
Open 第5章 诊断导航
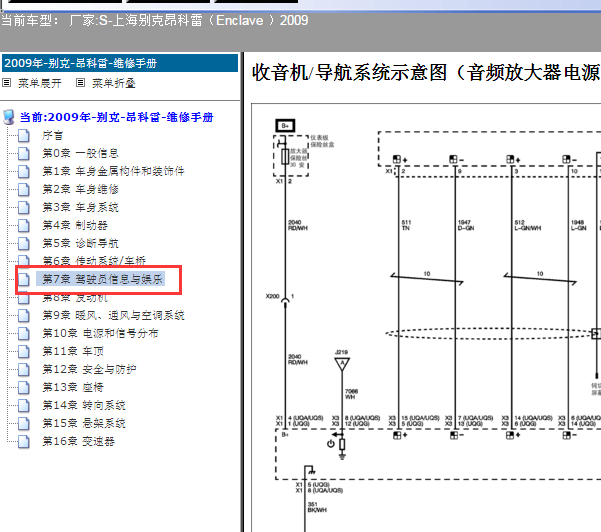[80, 243]
